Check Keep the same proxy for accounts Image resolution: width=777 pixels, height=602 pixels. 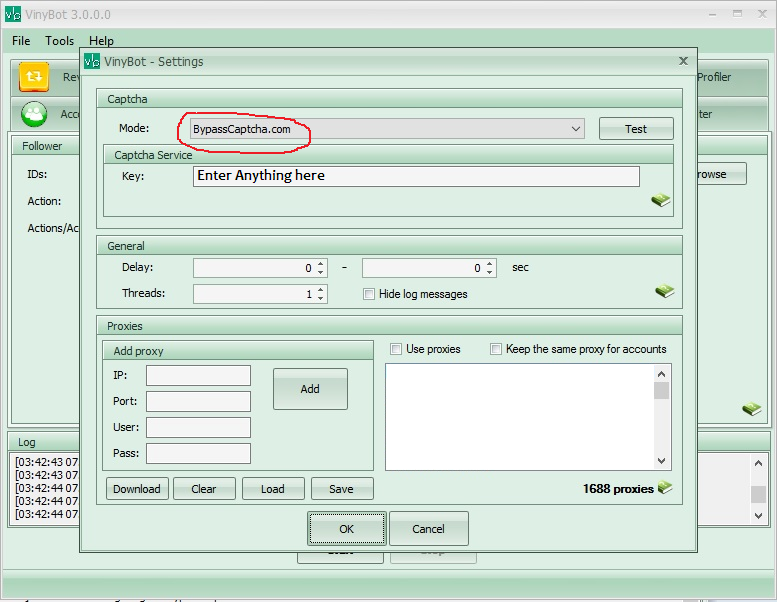[x=496, y=349]
